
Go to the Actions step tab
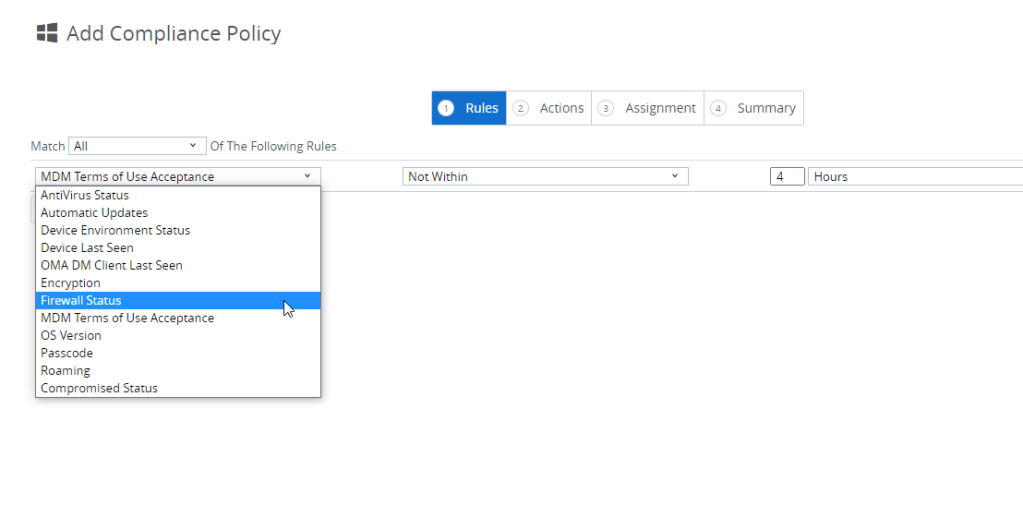[549, 108]
